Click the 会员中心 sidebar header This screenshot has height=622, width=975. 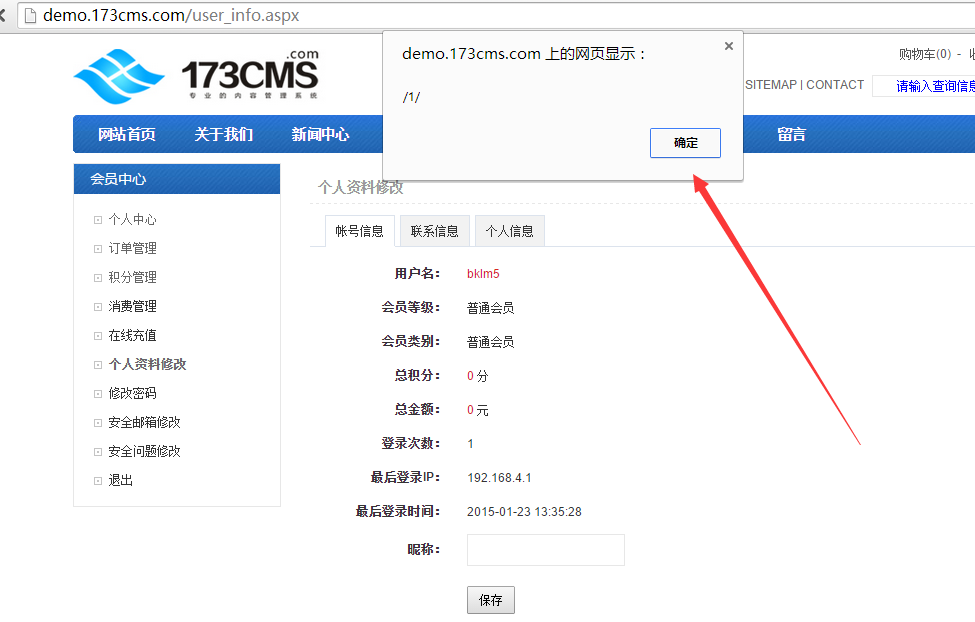pos(177,179)
